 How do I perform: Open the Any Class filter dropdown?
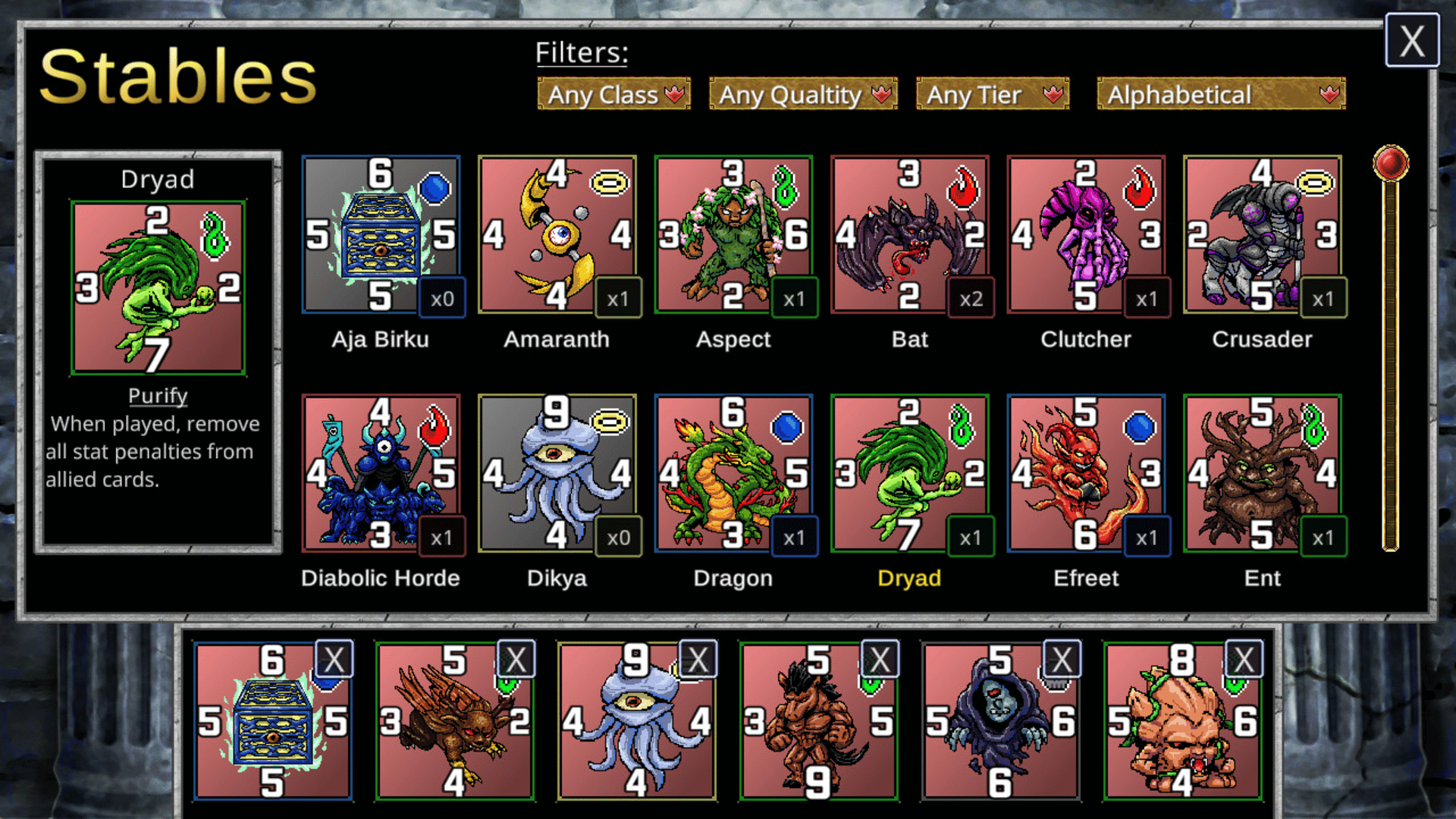tap(614, 94)
